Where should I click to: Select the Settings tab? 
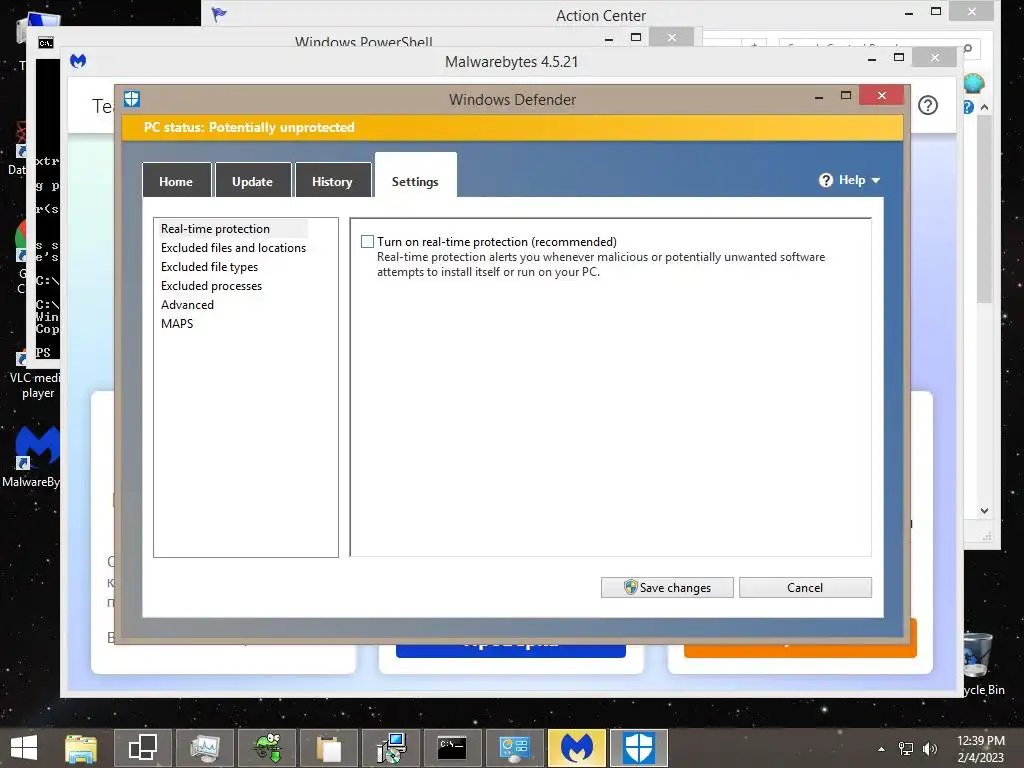tap(415, 176)
